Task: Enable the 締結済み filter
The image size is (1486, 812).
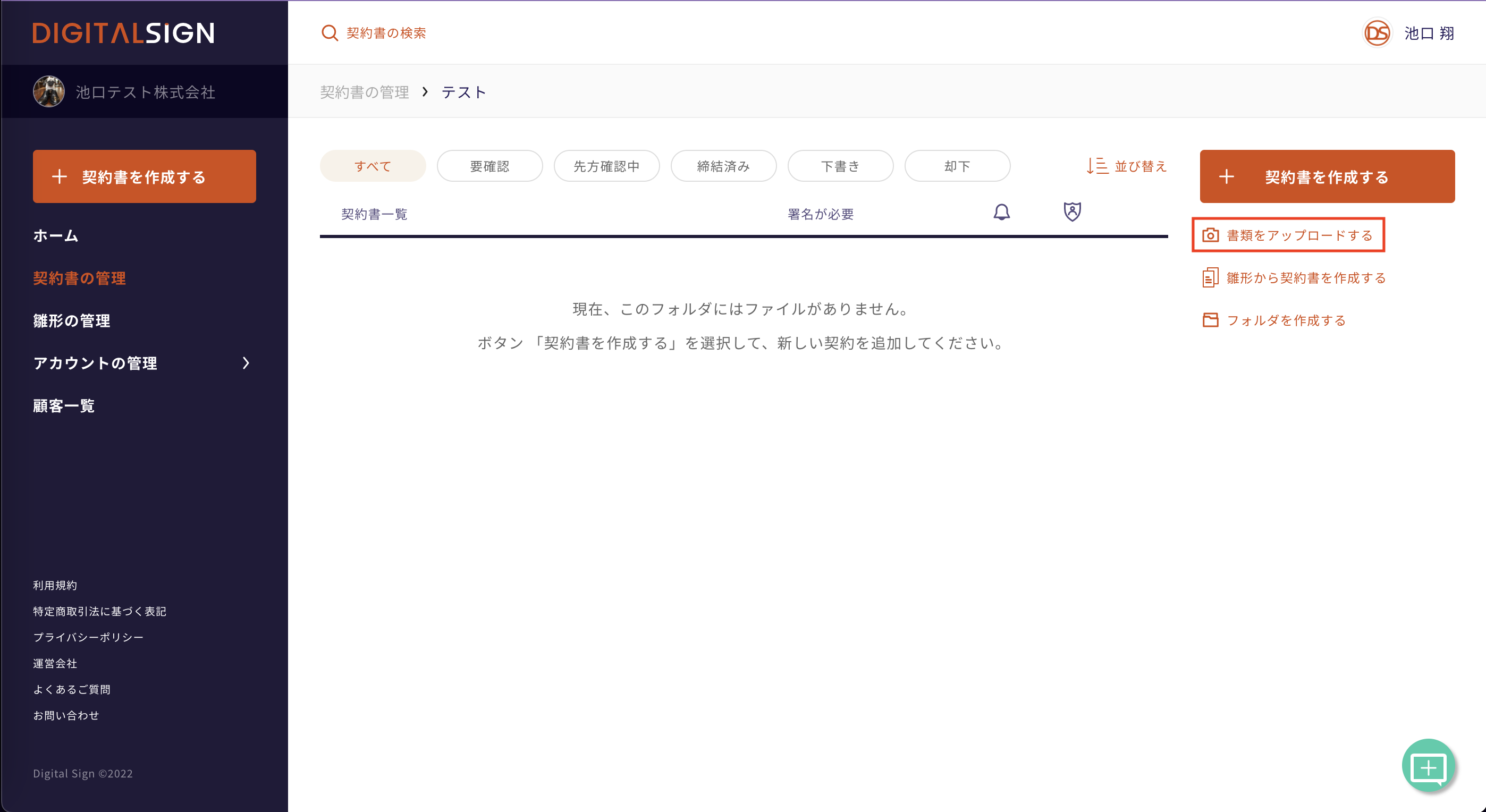Action: point(723,165)
